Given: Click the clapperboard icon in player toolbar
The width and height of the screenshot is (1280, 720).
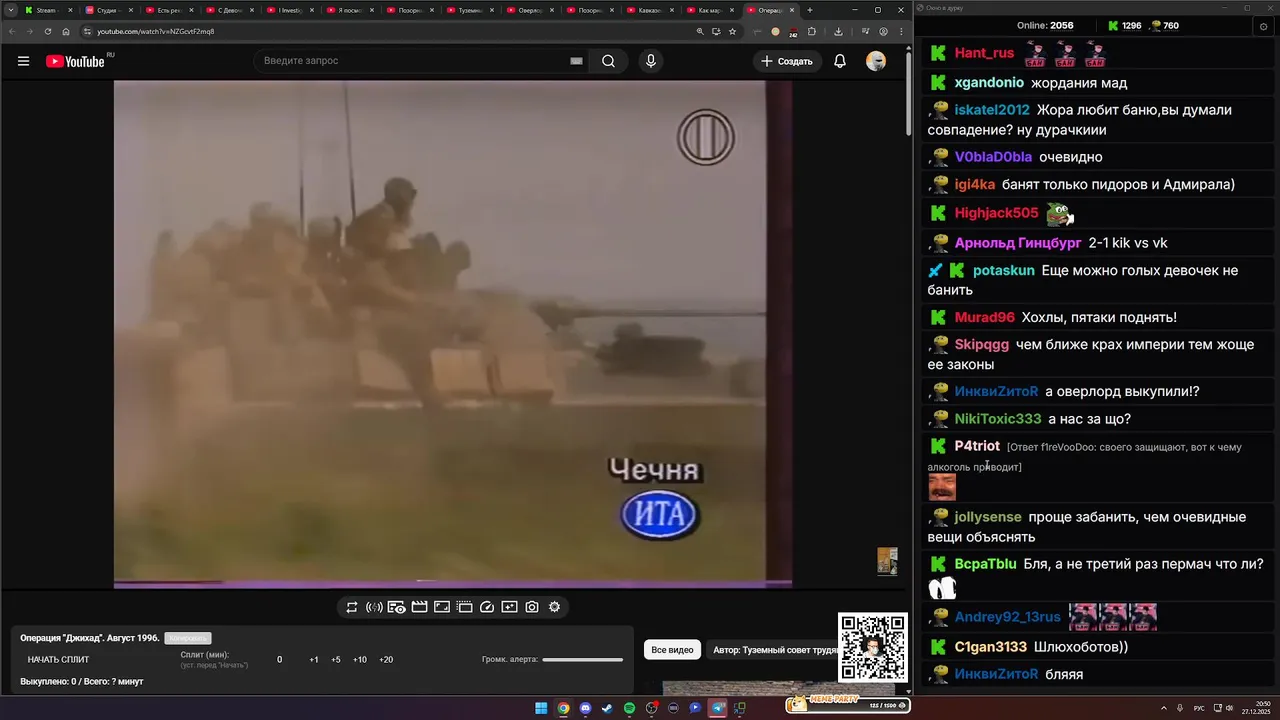Looking at the screenshot, I should [419, 607].
